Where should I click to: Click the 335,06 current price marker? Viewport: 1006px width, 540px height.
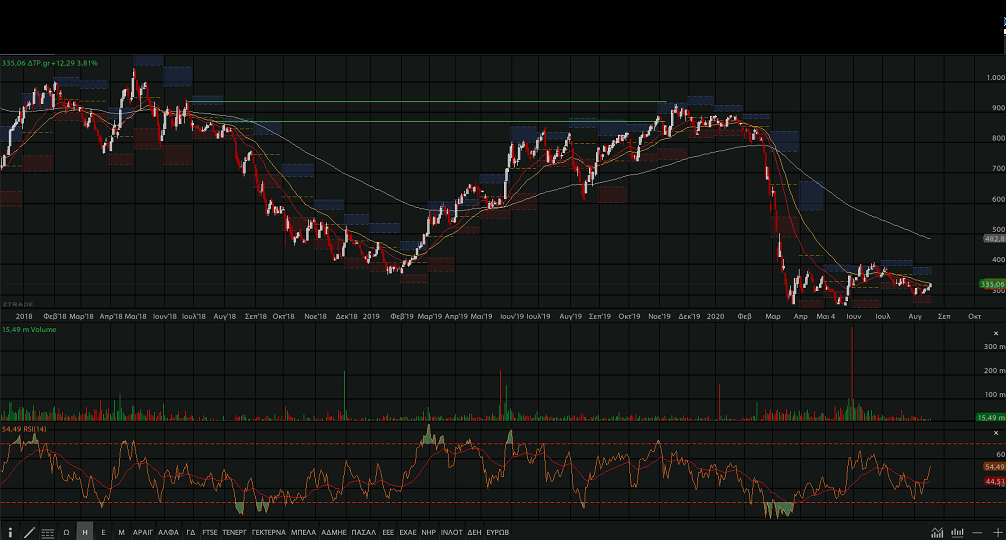click(991, 284)
